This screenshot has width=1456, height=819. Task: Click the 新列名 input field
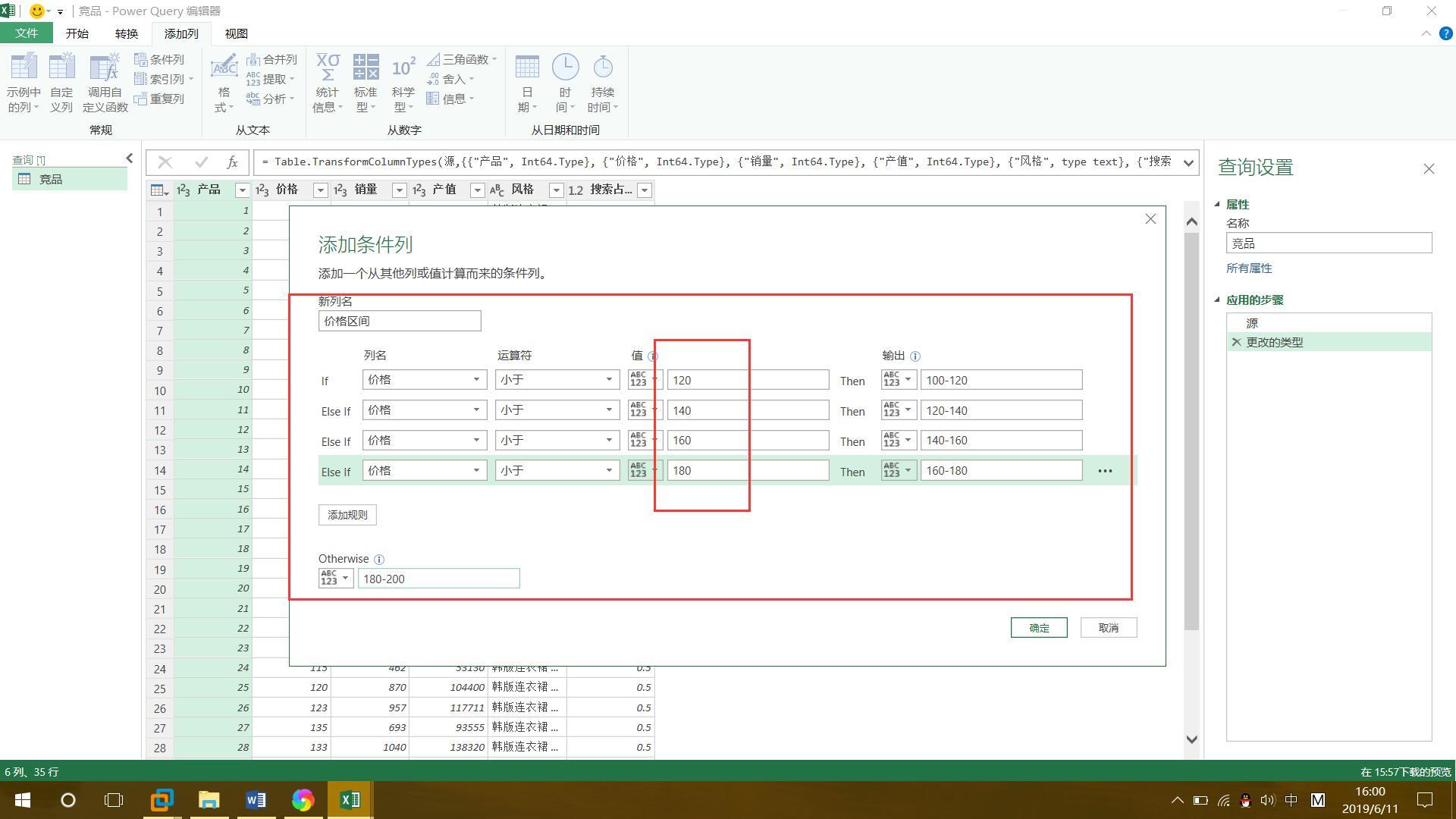(x=400, y=321)
